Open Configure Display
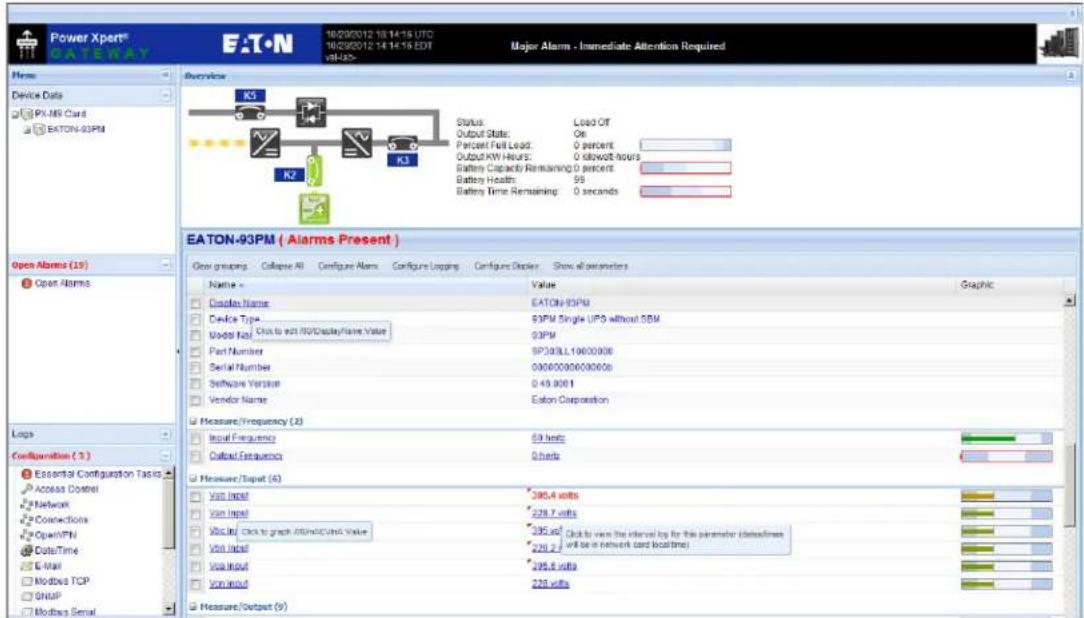 click(506, 266)
